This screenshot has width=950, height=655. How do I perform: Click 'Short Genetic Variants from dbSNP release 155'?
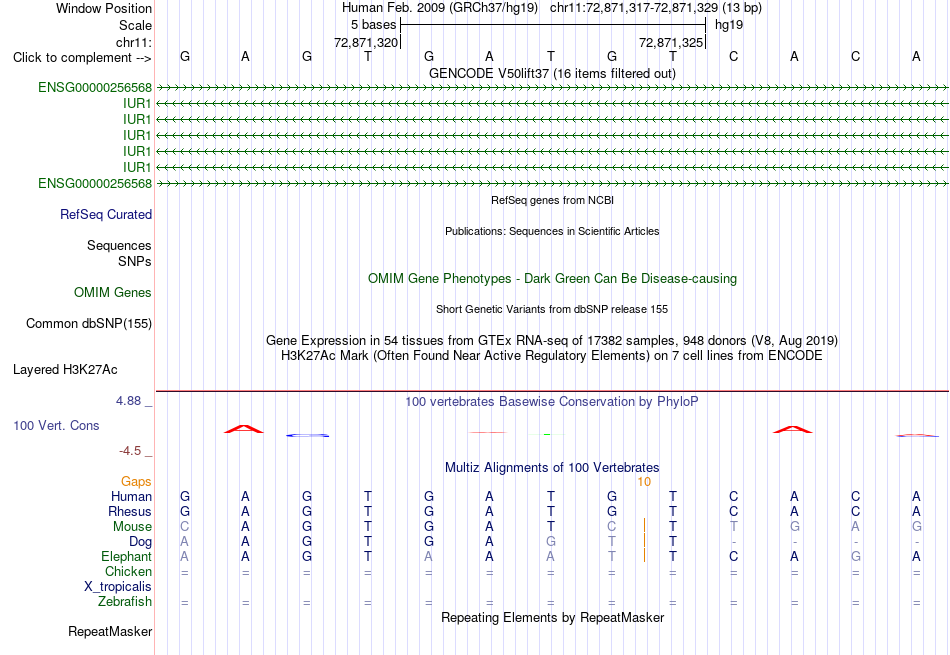tap(552, 309)
